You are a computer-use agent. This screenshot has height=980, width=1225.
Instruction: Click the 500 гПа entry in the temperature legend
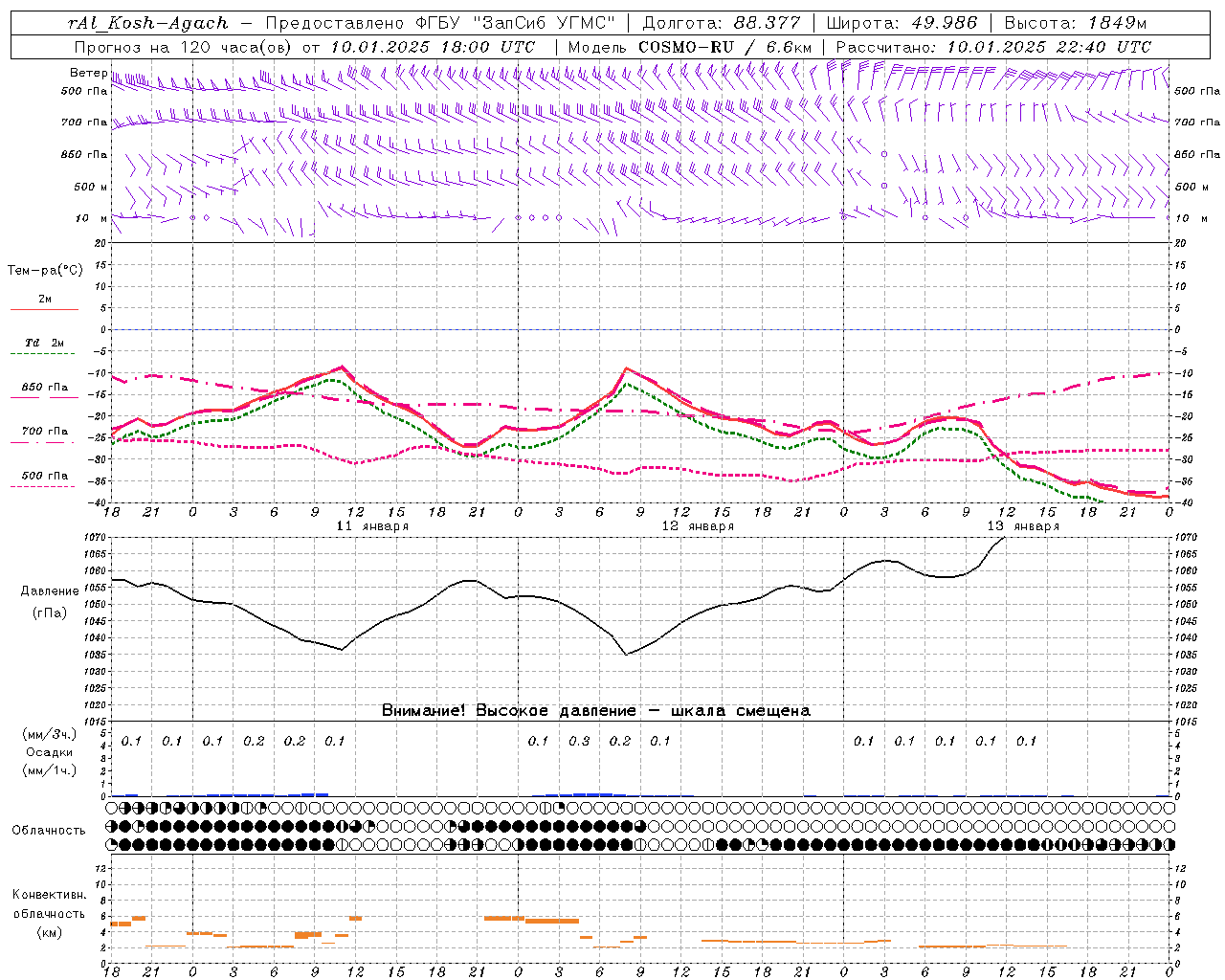pyautogui.click(x=45, y=476)
